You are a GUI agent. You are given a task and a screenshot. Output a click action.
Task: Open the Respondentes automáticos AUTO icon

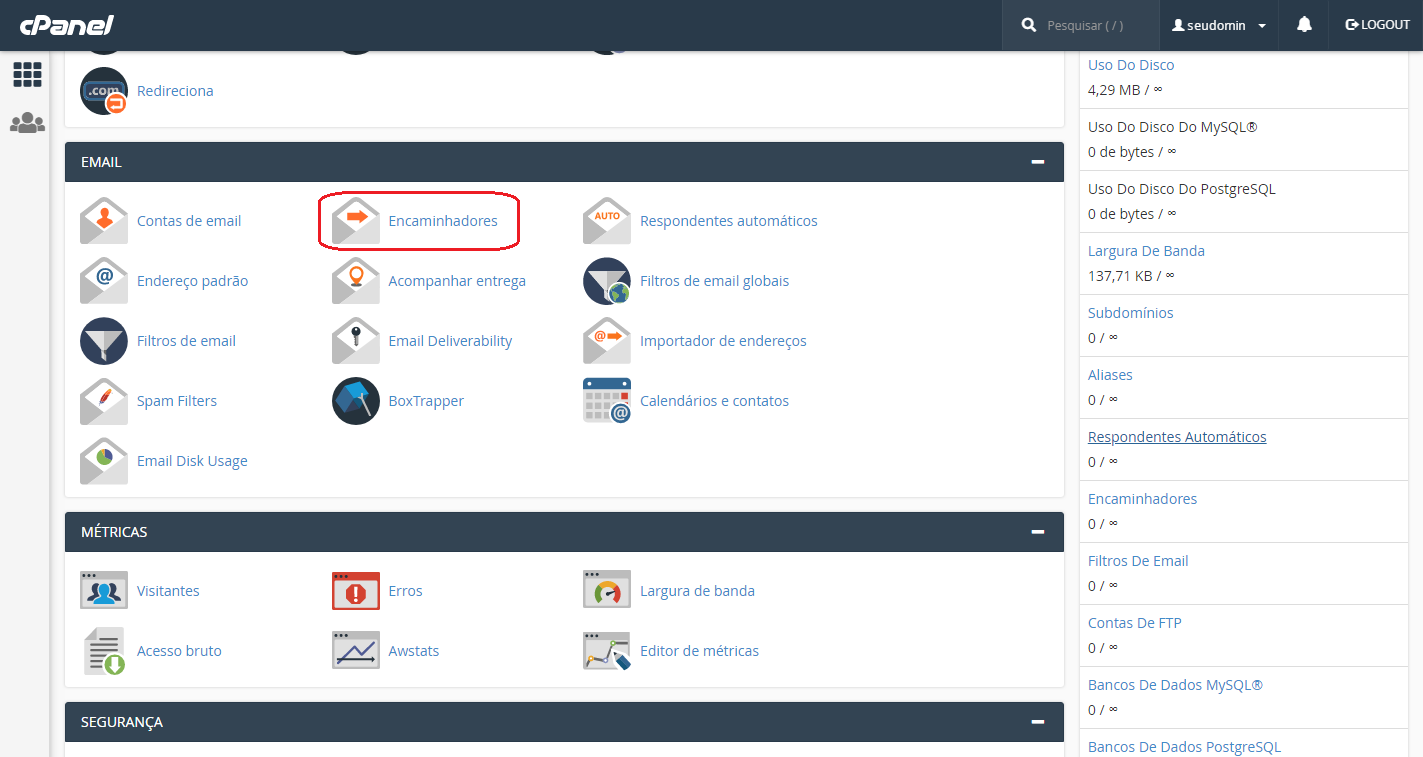coord(607,221)
